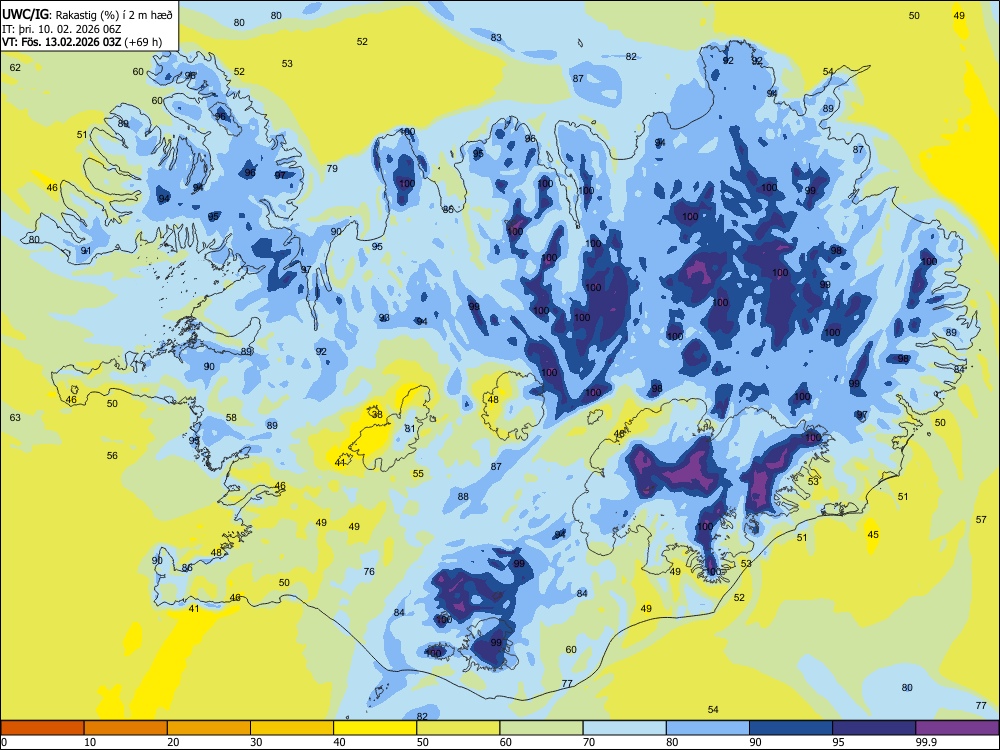Click the legend label '30'
Image resolution: width=1000 pixels, height=750 pixels.
coord(256,742)
